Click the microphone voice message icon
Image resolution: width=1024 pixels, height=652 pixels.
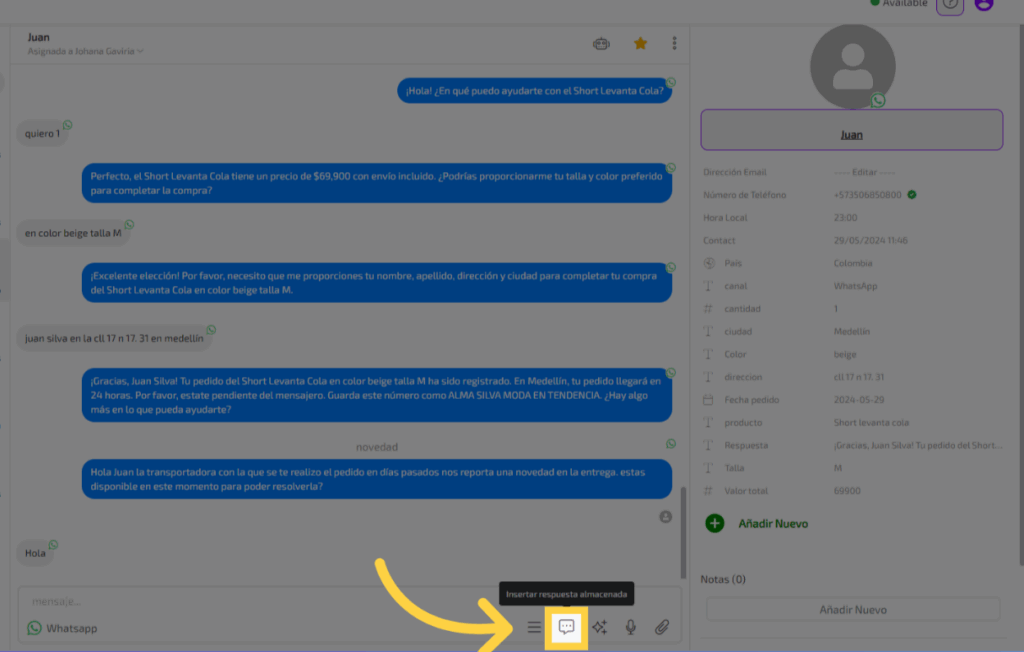(x=631, y=628)
